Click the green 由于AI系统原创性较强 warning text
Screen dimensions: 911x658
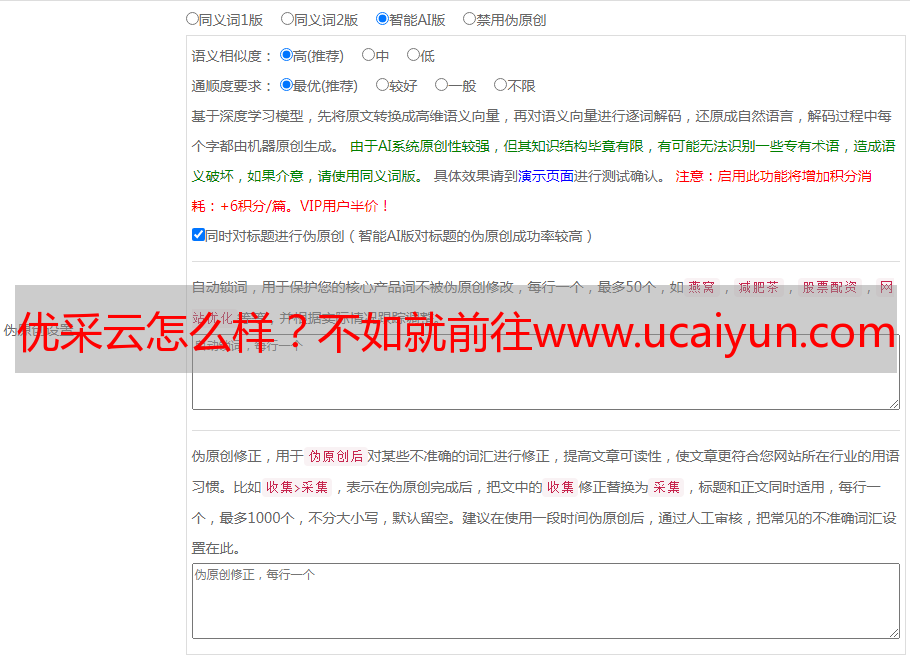pyautogui.click(x=420, y=146)
